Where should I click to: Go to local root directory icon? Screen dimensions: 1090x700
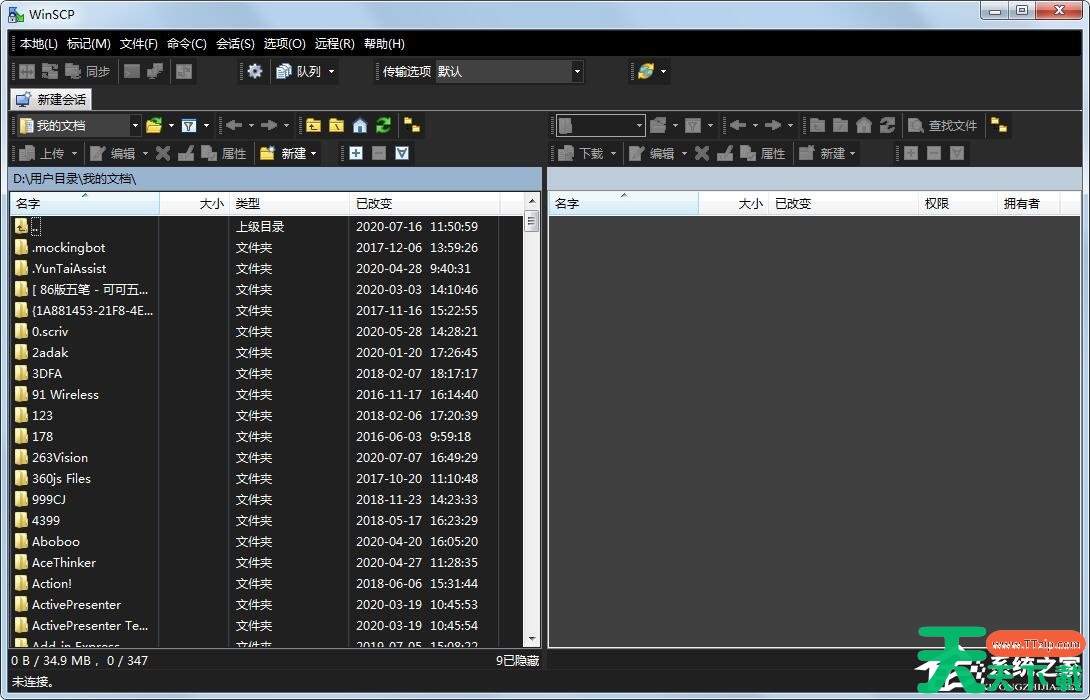coord(337,125)
